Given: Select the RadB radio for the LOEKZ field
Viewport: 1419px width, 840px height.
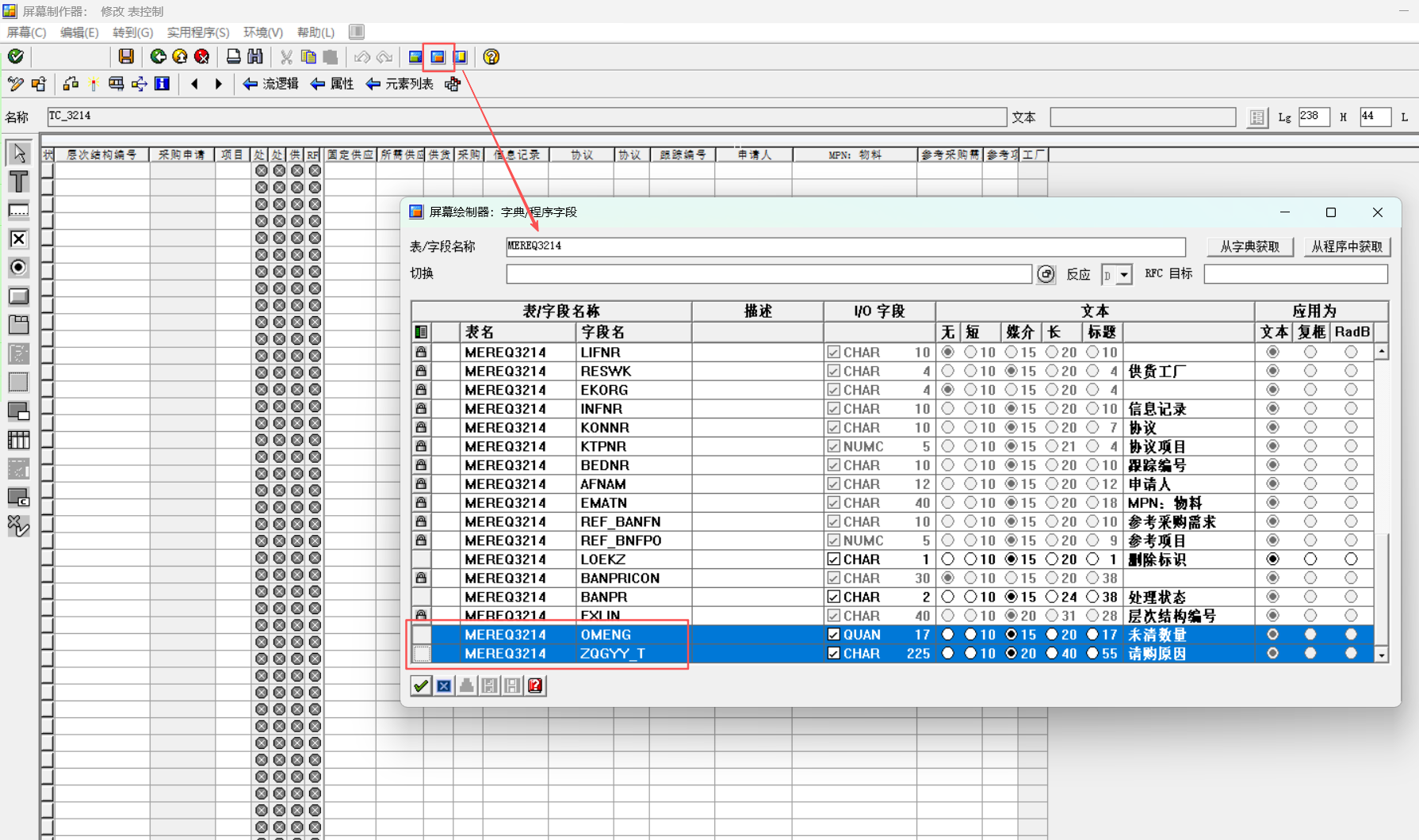Looking at the screenshot, I should [x=1352, y=559].
